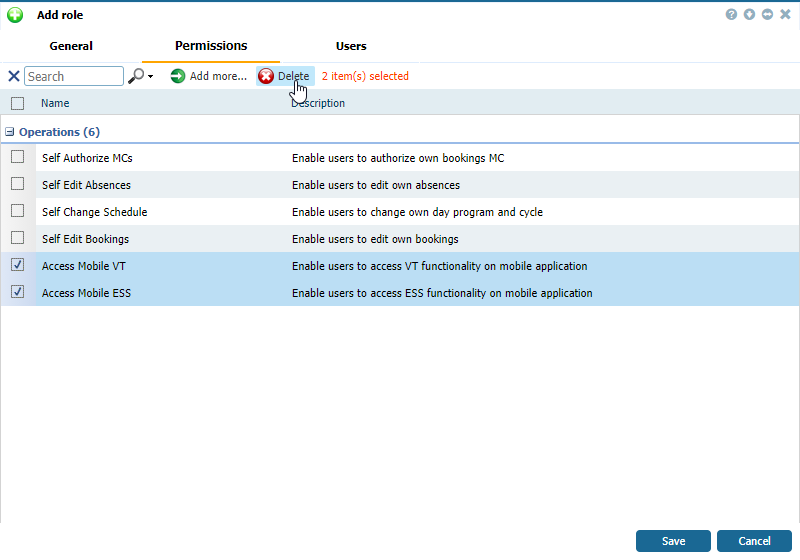Clear search with the X icon
This screenshot has width=800, height=560.
13,76
